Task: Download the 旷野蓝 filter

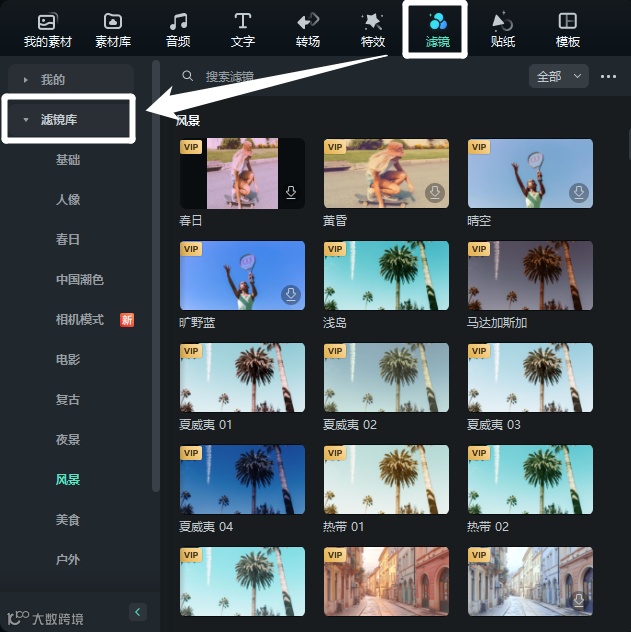Action: (291, 294)
